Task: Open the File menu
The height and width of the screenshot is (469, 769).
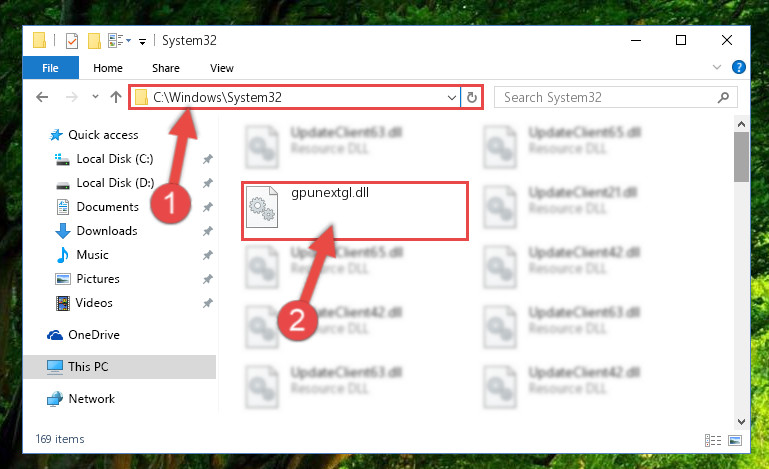Action: pos(51,68)
